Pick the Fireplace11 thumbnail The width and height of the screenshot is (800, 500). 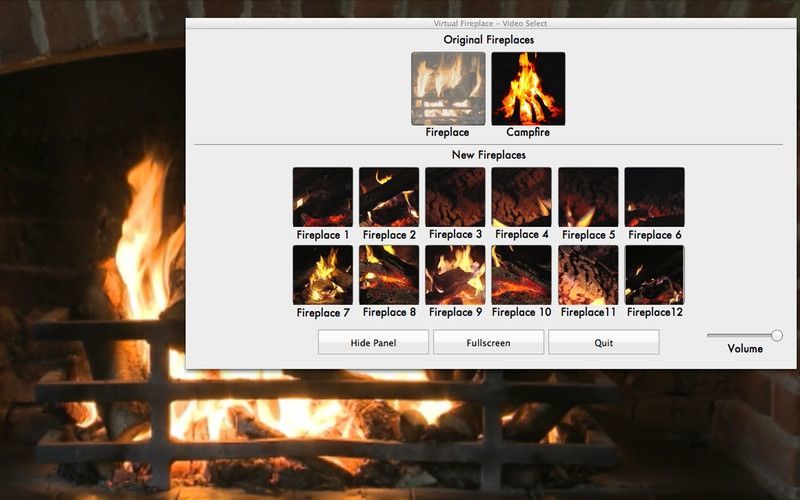pos(588,275)
